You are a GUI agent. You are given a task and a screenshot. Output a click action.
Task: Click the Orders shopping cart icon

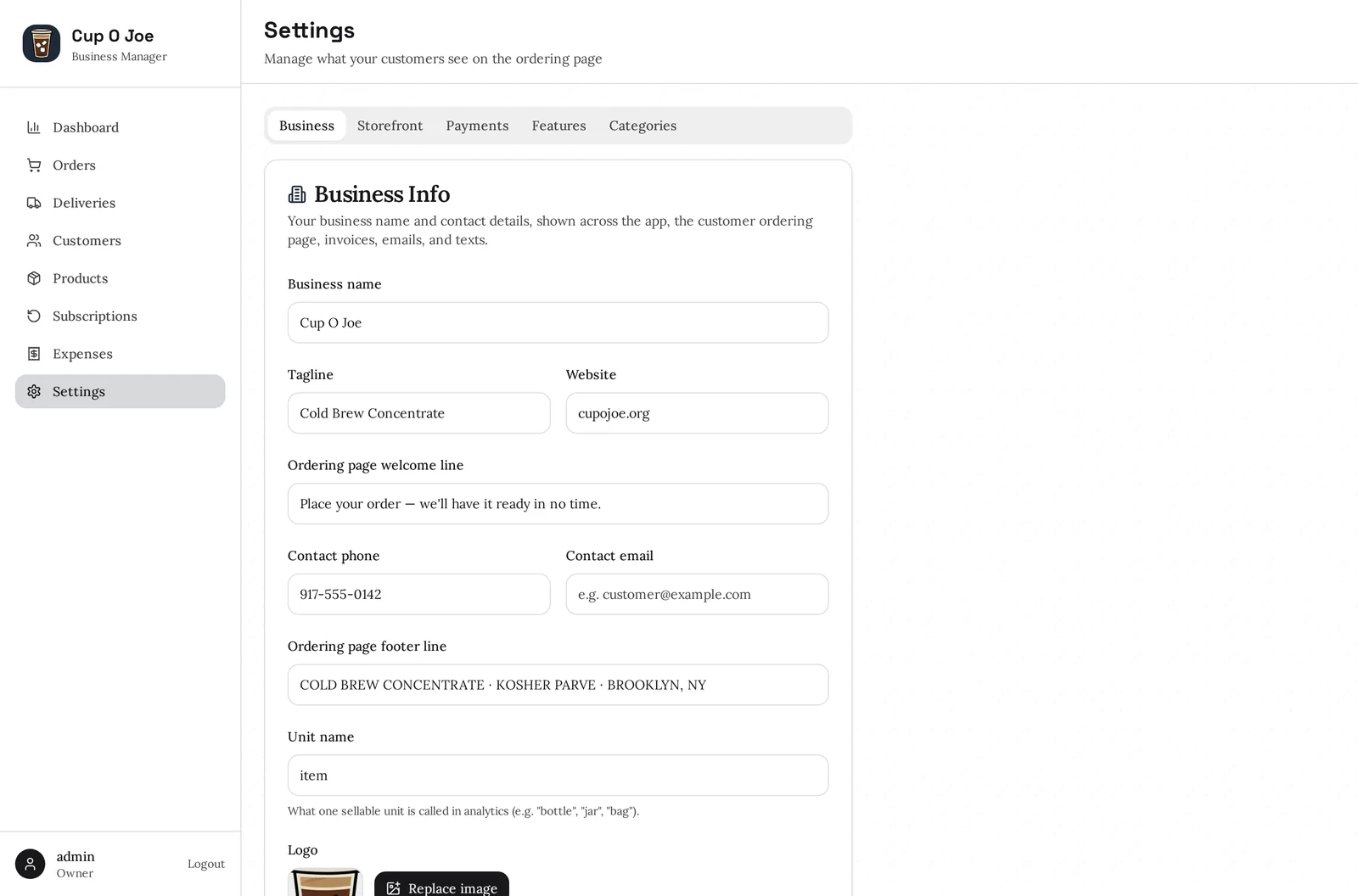[34, 165]
